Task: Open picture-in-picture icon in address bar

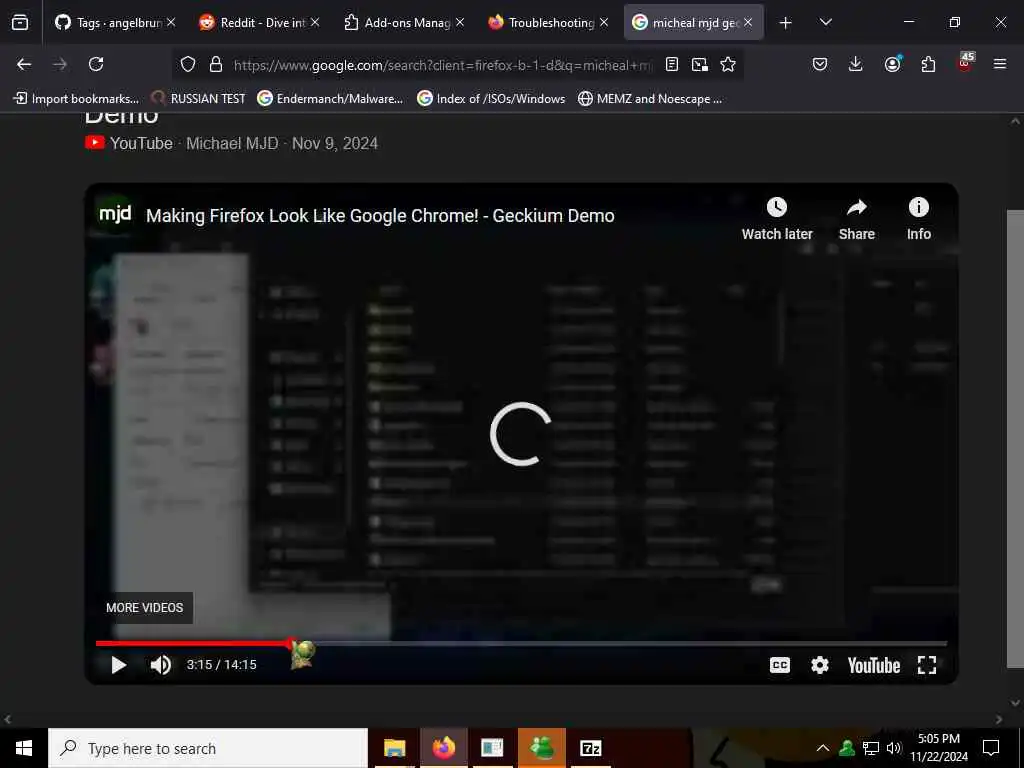Action: point(700,64)
